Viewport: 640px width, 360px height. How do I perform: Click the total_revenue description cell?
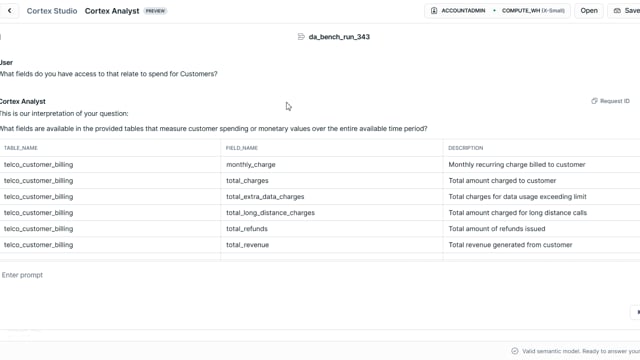[542, 245]
